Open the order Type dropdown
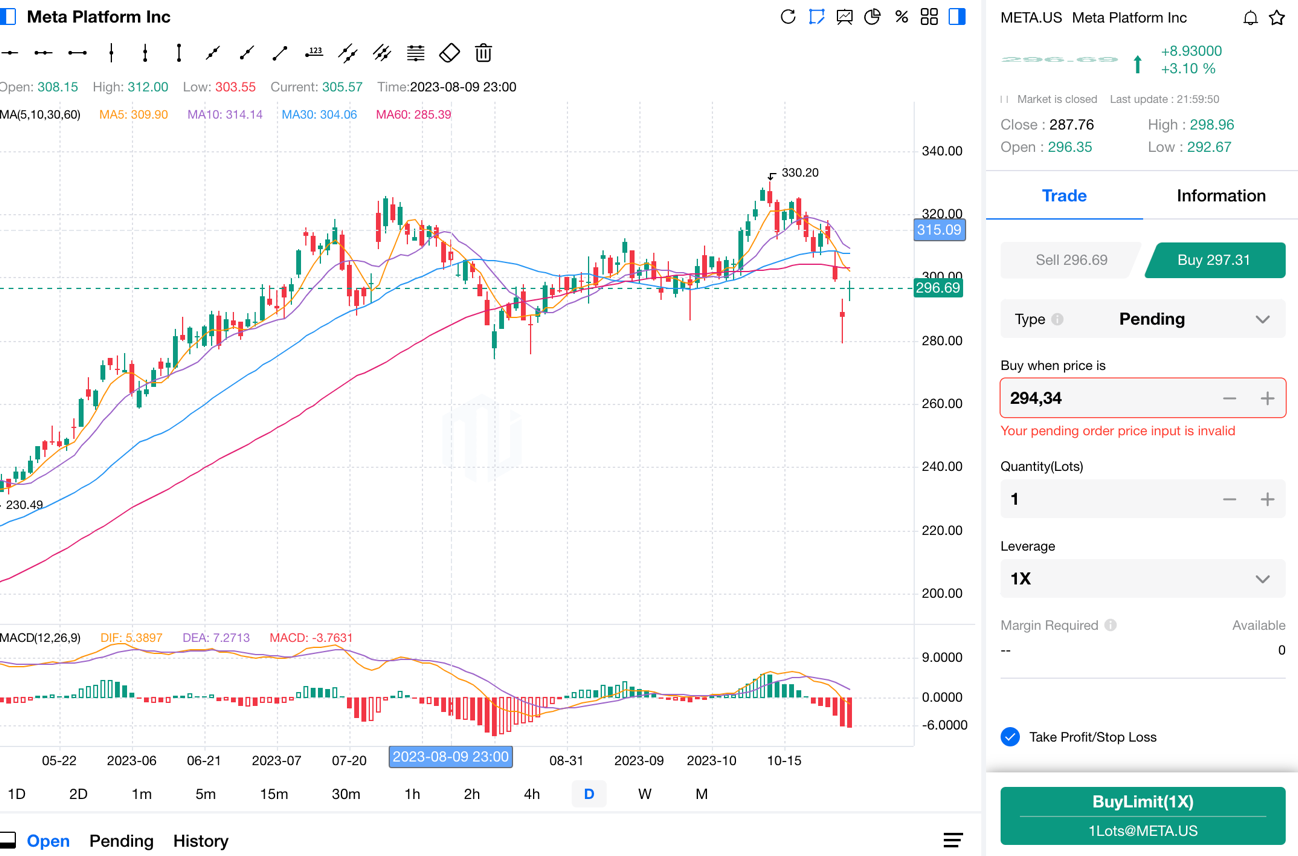 [x=1142, y=319]
